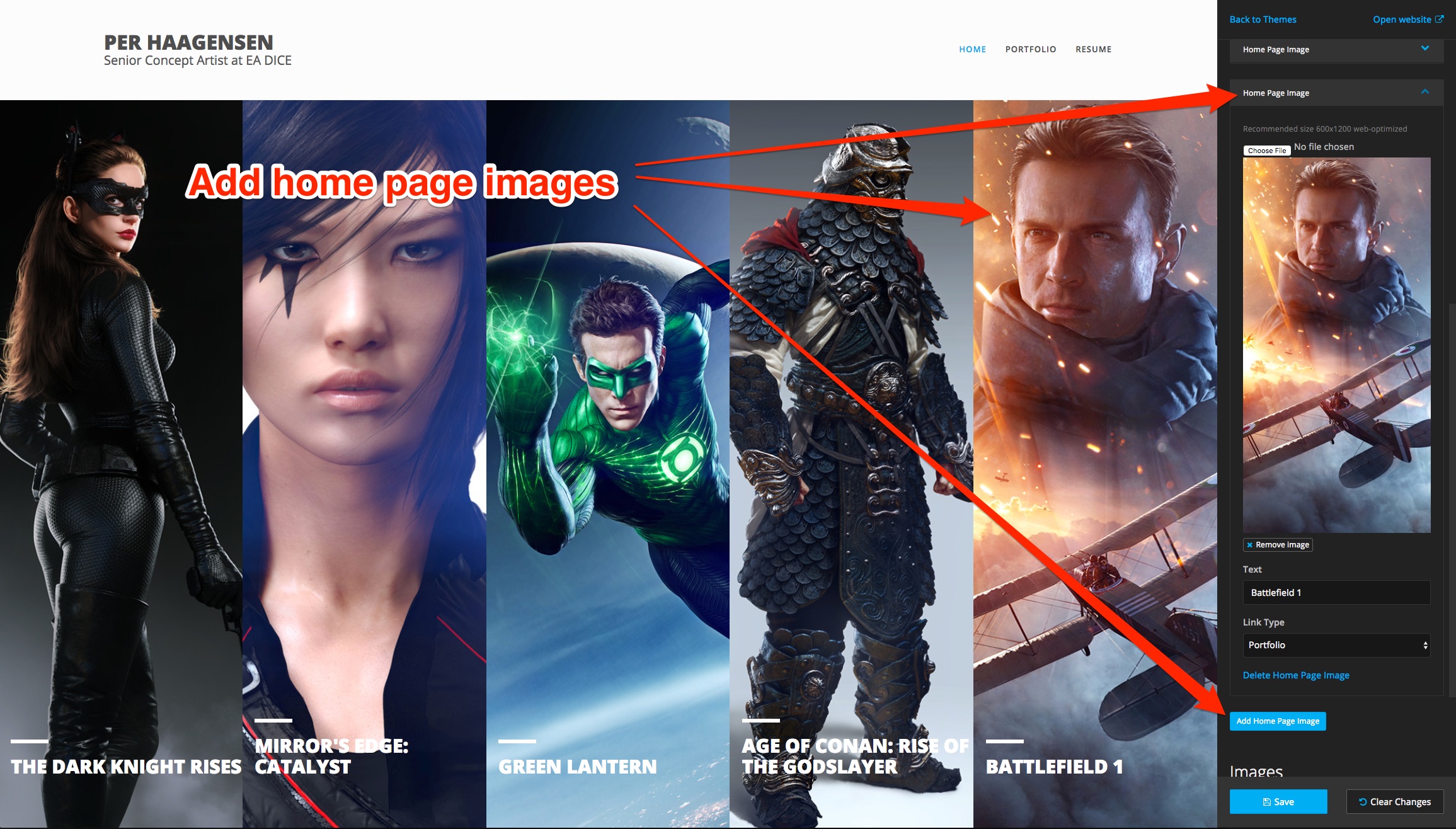Open the RESUME navigation item

(1093, 49)
